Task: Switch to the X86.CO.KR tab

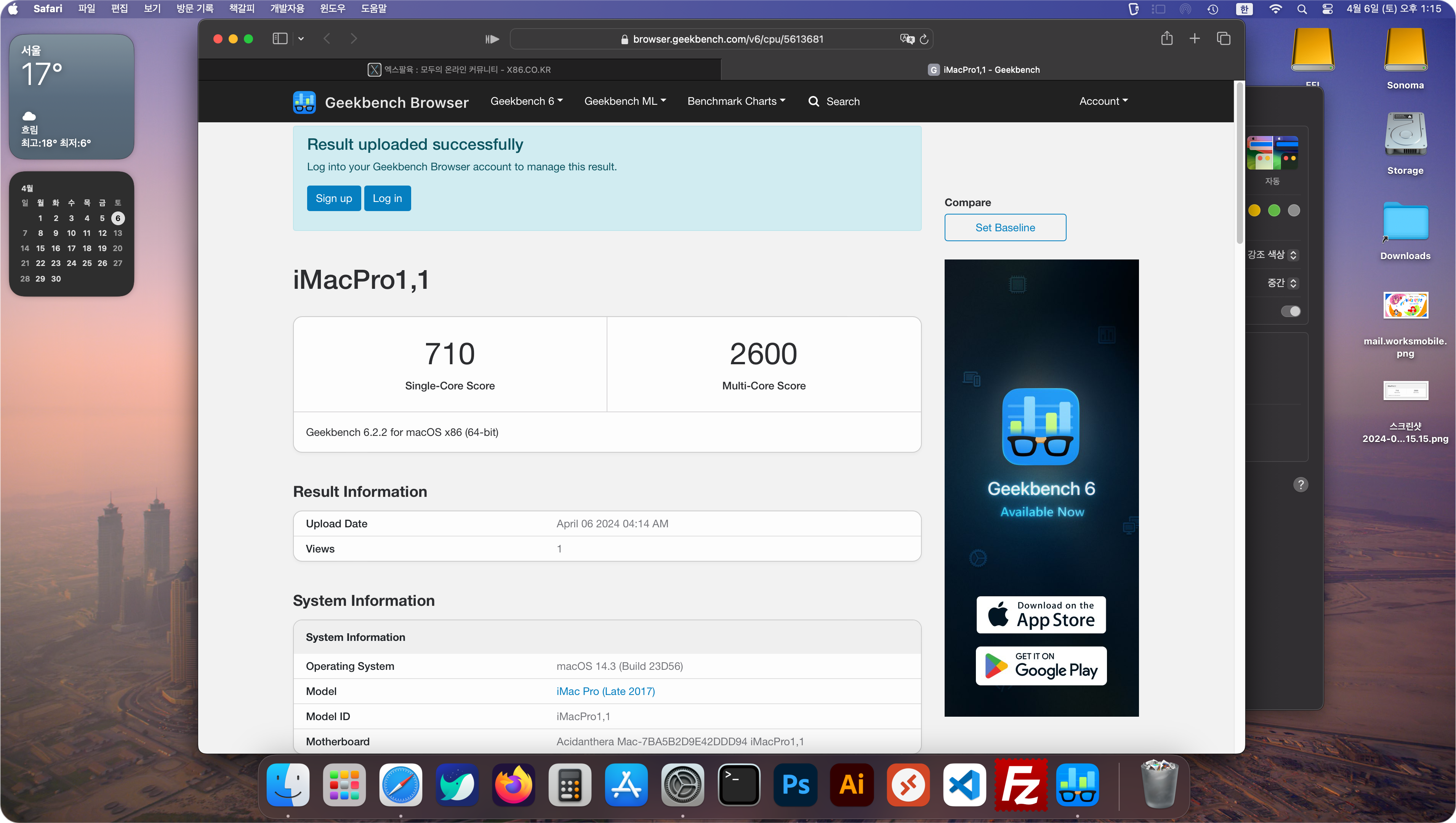Action: click(x=459, y=69)
